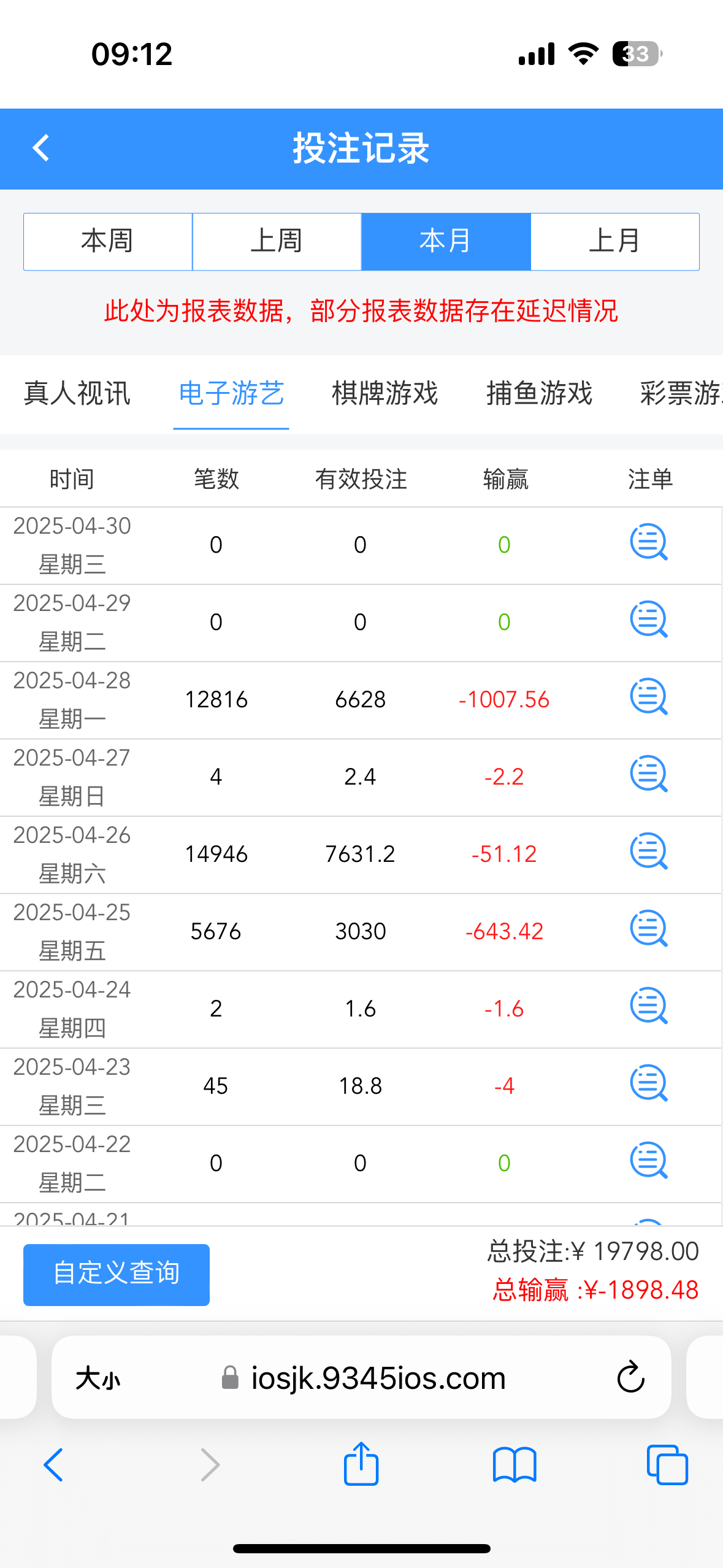Tap the iosjk.9345ios.com address field
Viewport: 723px width, 1568px height.
378,1378
